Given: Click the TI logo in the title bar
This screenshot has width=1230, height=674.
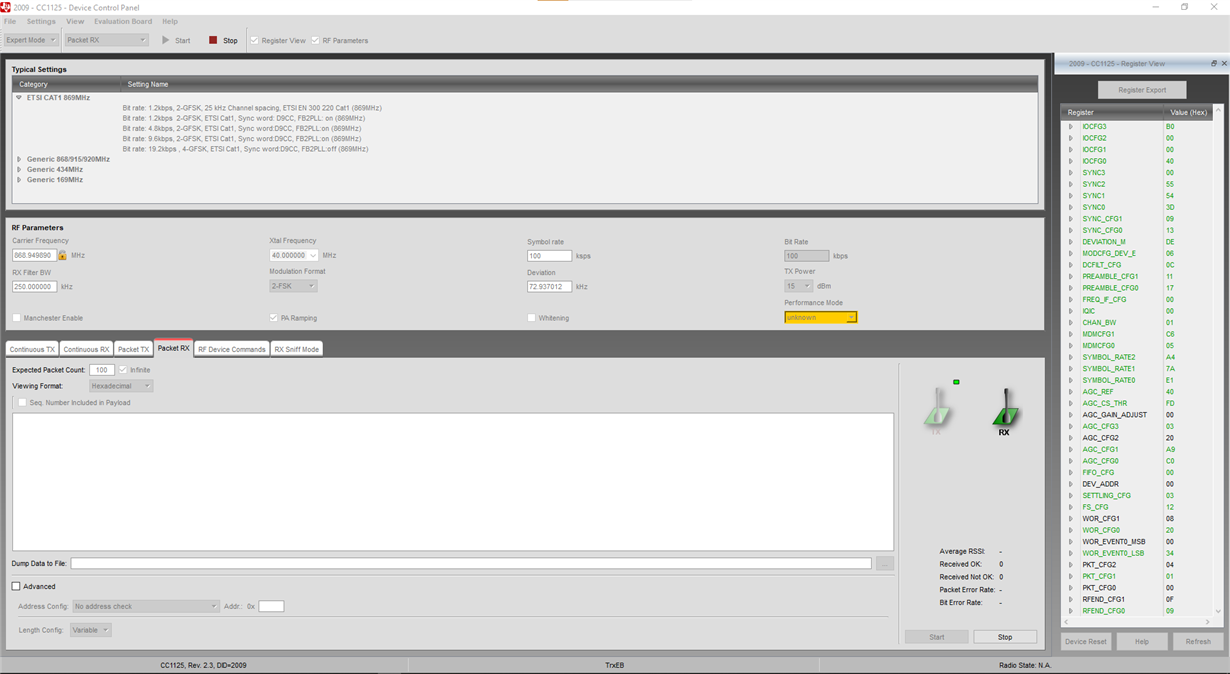Looking at the screenshot, I should pyautogui.click(x=6, y=7).
